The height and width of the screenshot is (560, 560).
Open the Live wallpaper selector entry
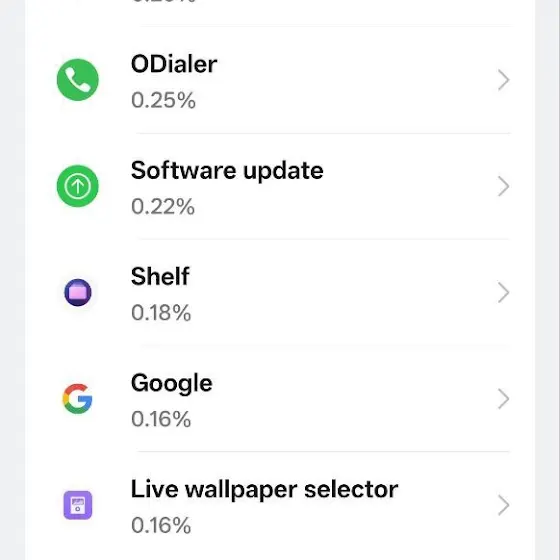coord(280,505)
